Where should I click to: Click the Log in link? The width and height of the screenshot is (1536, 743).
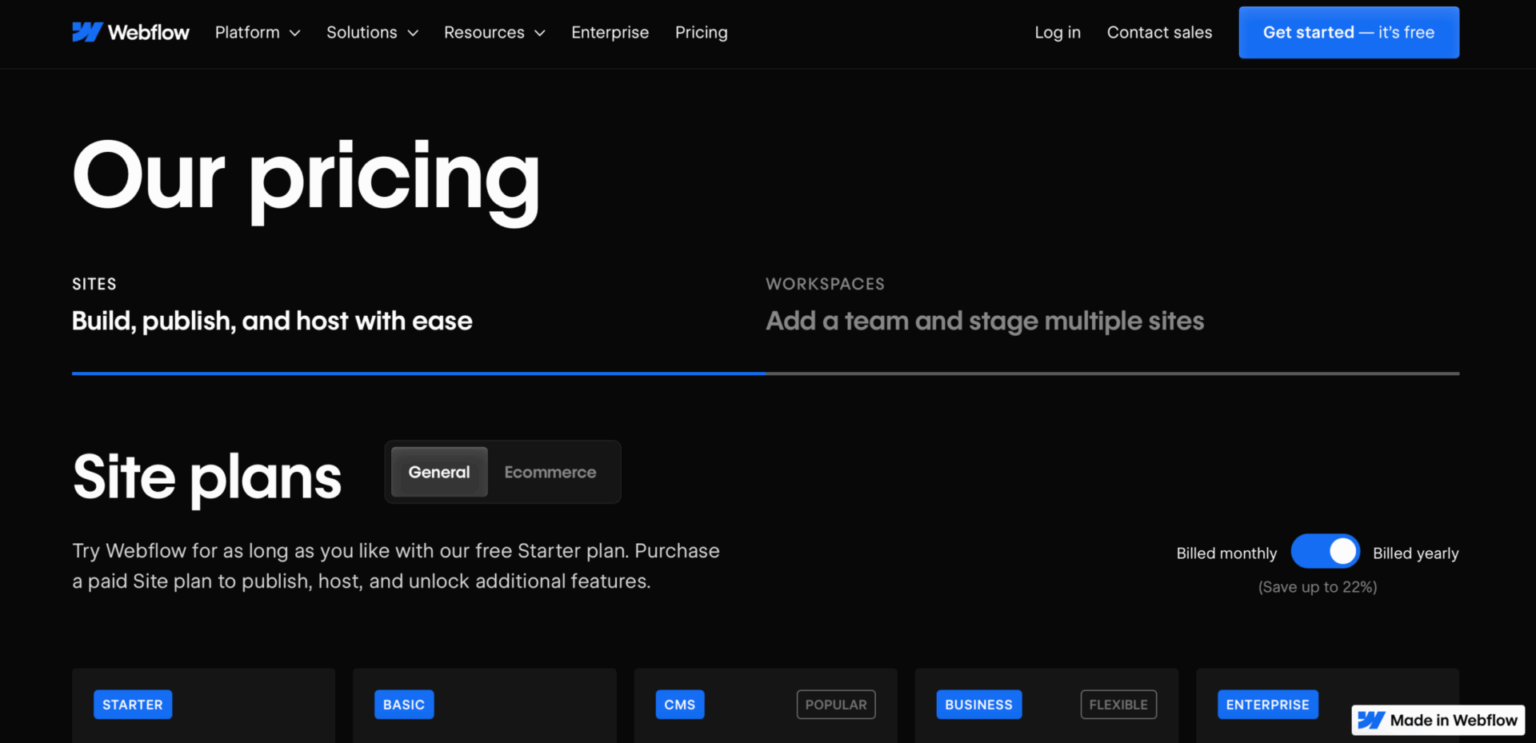pos(1058,32)
